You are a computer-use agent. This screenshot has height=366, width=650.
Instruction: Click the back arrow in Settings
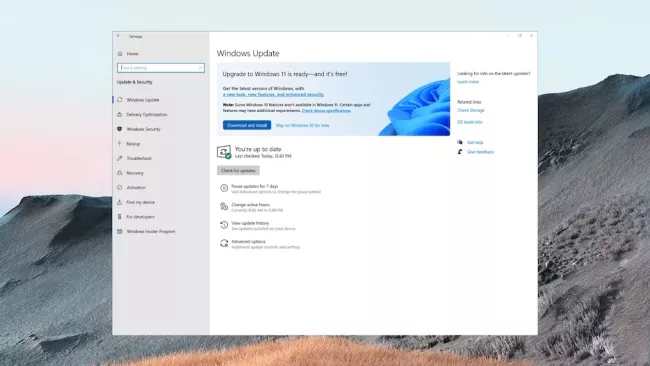point(119,36)
